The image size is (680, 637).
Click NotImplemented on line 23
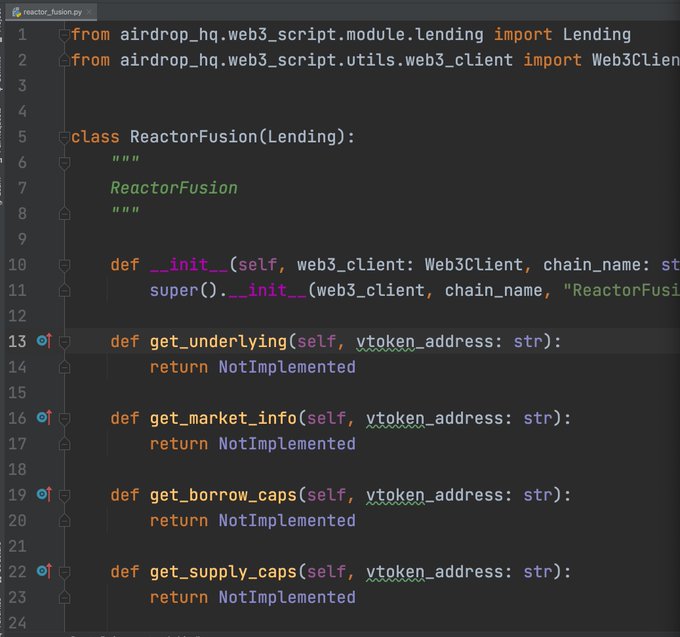[287, 598]
